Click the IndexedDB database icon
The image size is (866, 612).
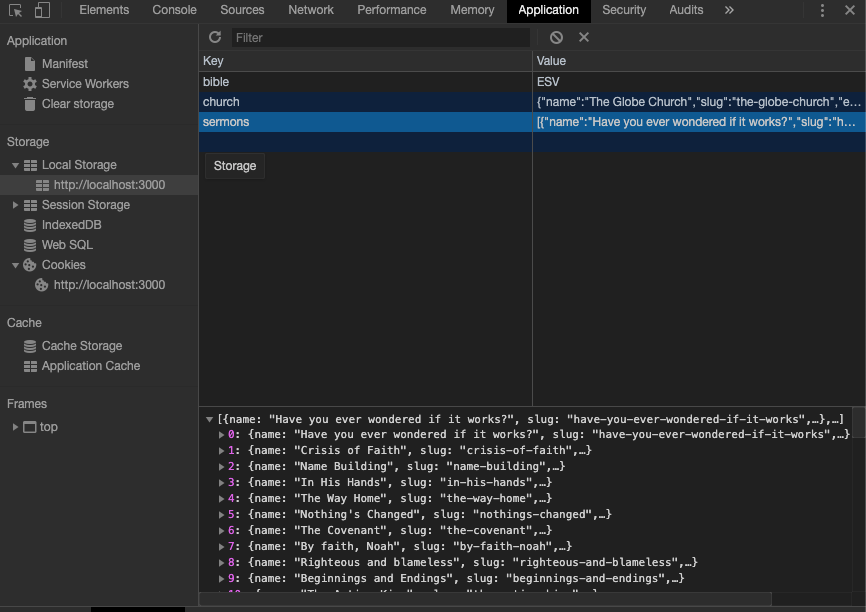[x=30, y=225]
